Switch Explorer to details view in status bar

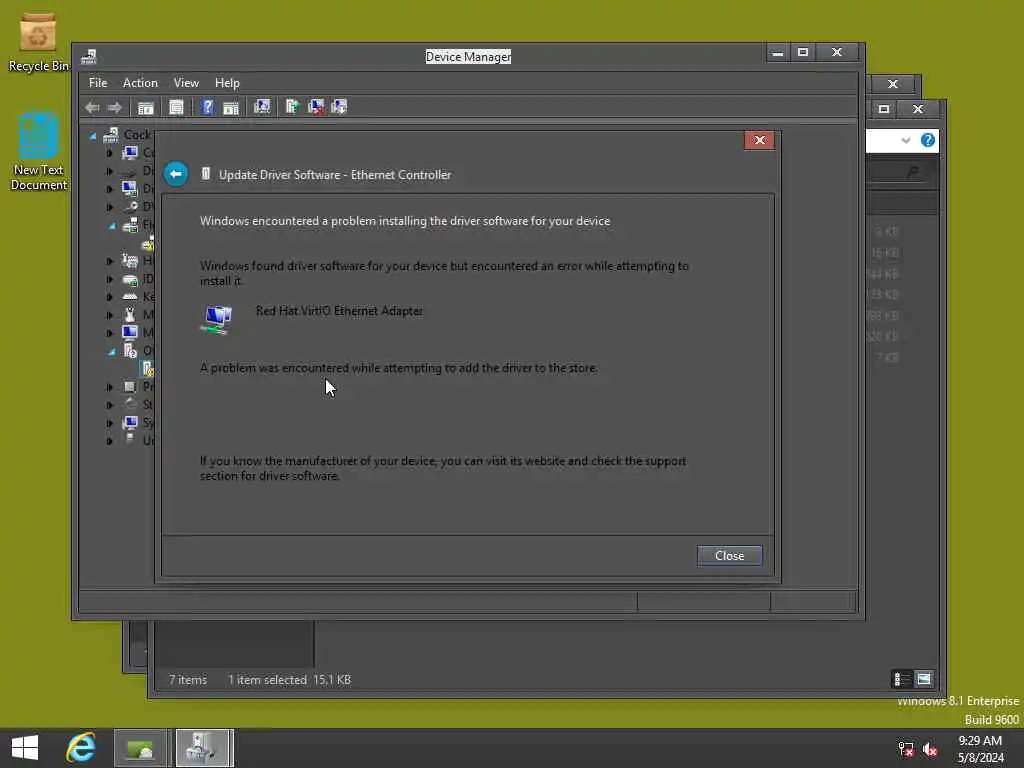point(901,679)
